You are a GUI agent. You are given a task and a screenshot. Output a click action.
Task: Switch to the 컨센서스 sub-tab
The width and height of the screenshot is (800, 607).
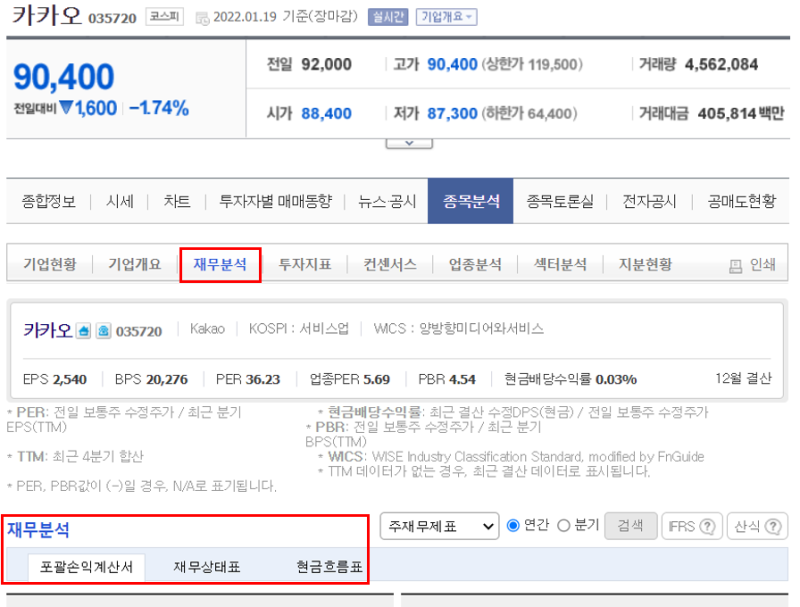tap(390, 264)
